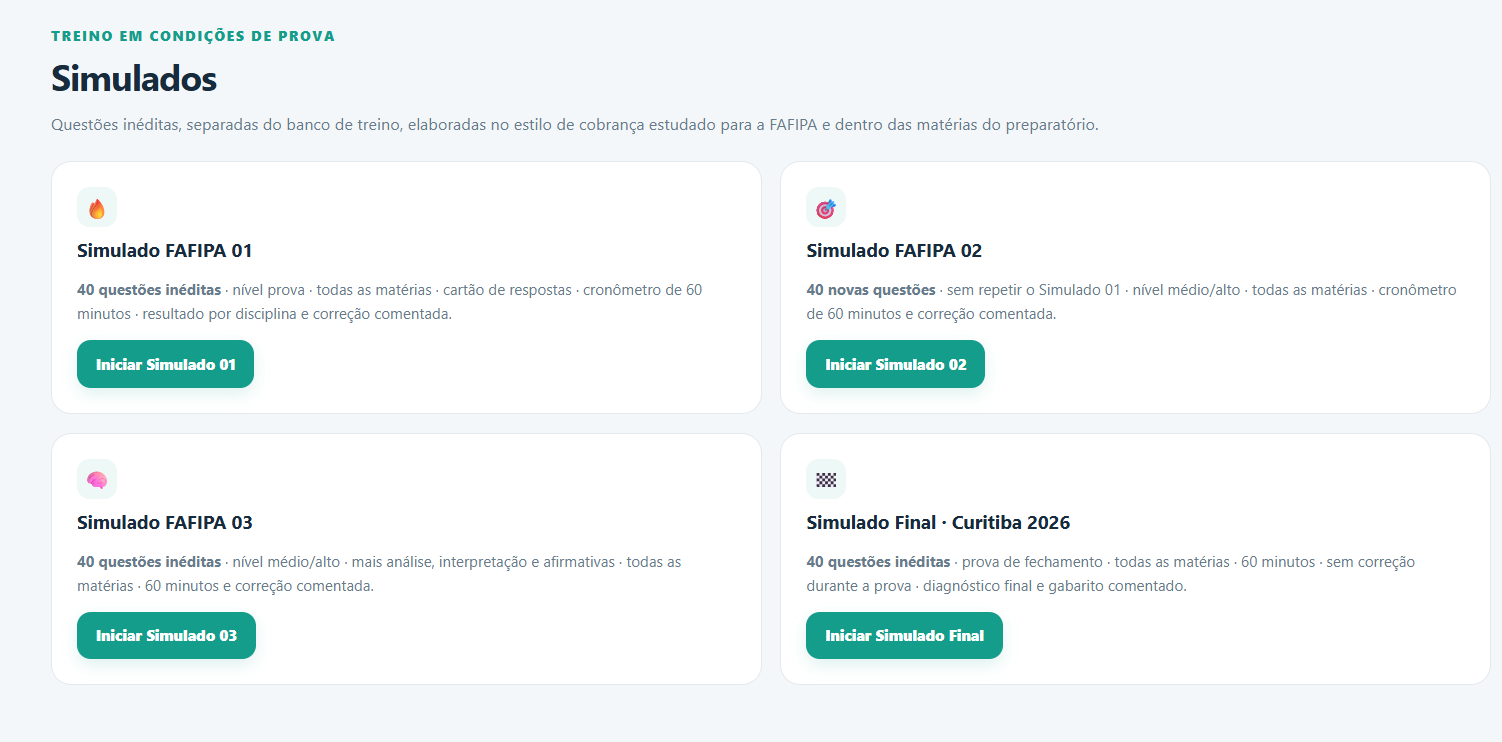Screen dimensions: 1502x742
Task: Click the Iniciar Simulado Final button
Action: (x=904, y=635)
